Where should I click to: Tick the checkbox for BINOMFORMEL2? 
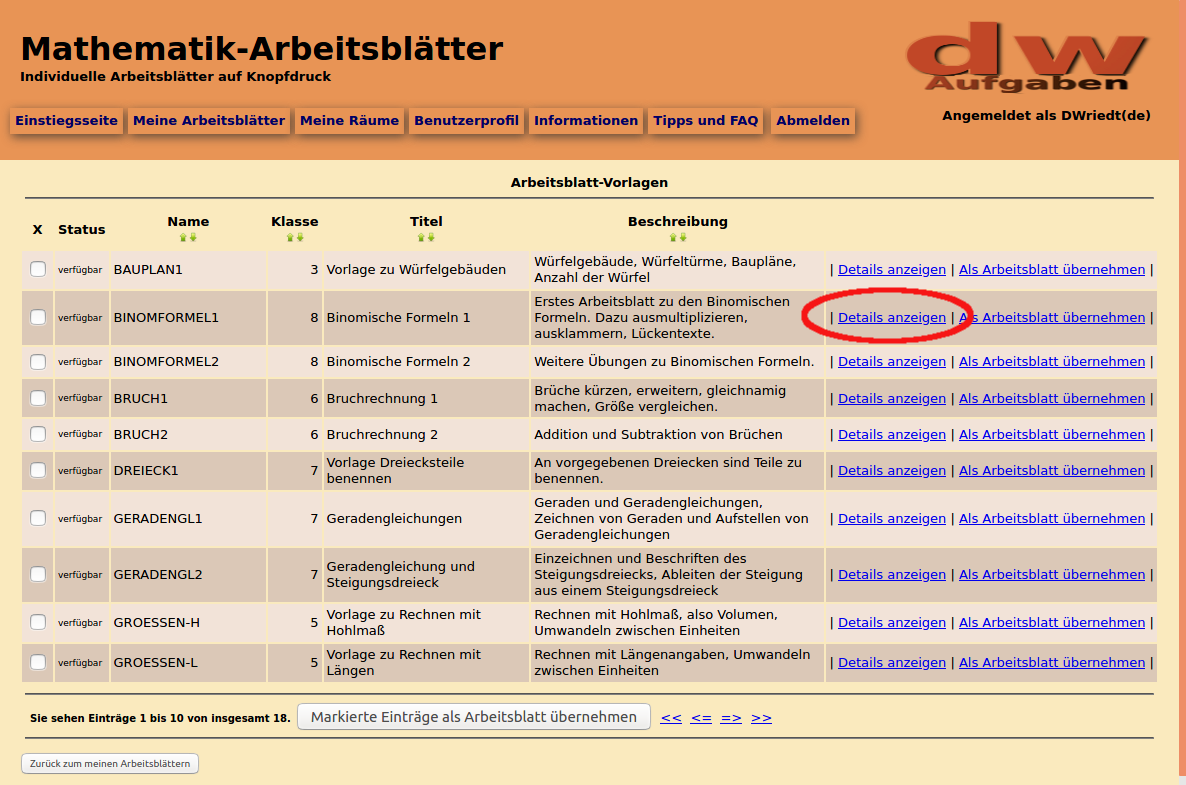click(38, 361)
